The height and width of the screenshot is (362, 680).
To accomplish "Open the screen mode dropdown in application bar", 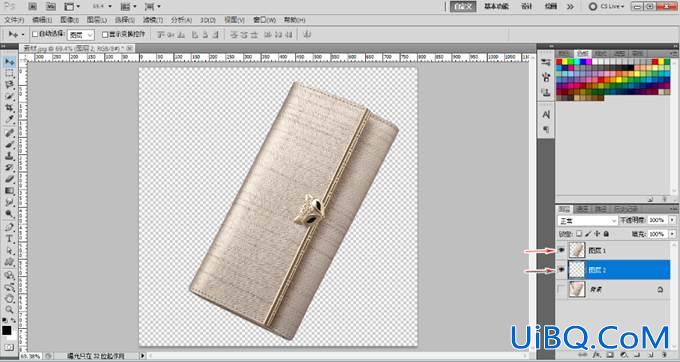I will point(152,7).
